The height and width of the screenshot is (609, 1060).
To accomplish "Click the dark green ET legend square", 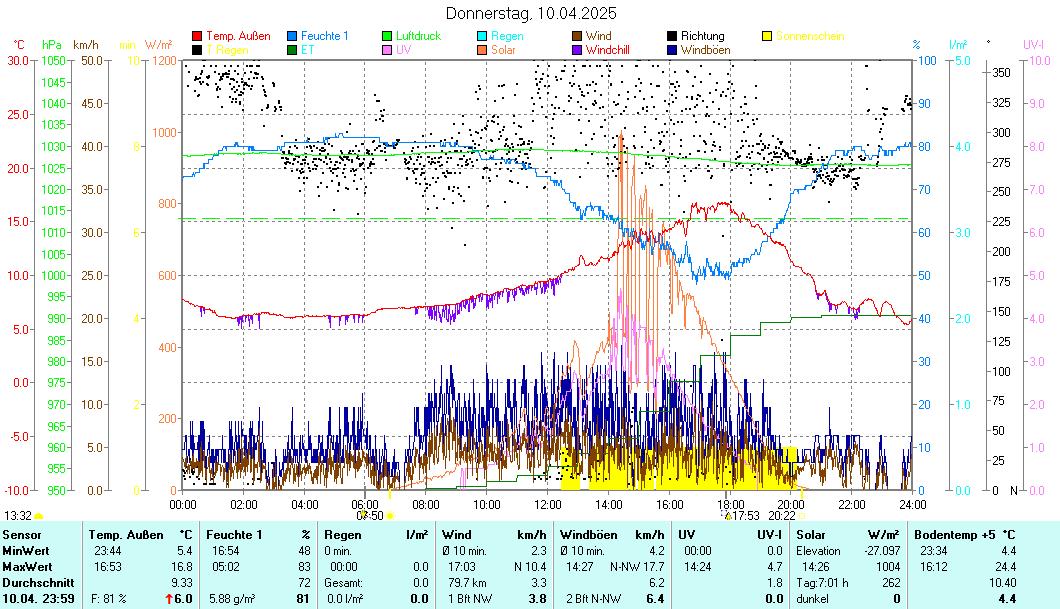I will (x=292, y=49).
